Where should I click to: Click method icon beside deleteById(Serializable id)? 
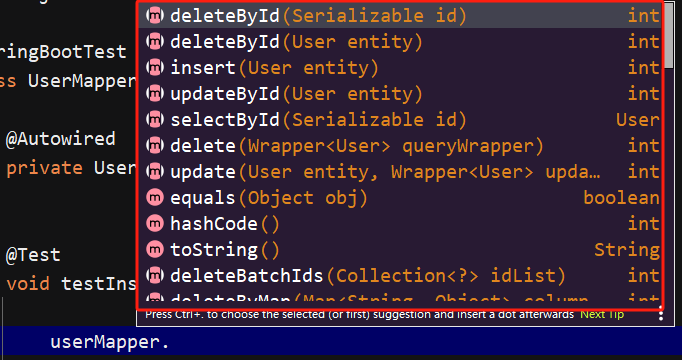click(155, 16)
